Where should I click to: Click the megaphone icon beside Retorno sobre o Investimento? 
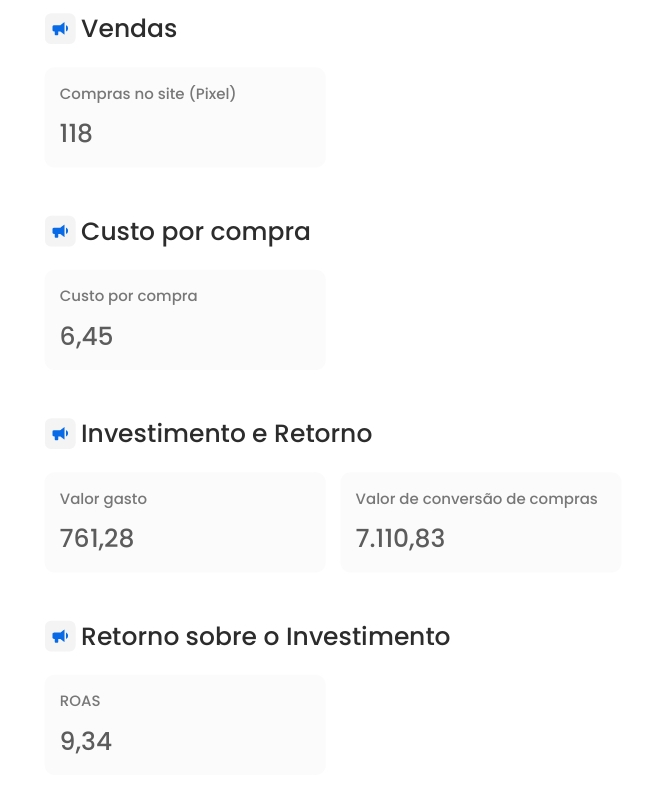(60, 636)
